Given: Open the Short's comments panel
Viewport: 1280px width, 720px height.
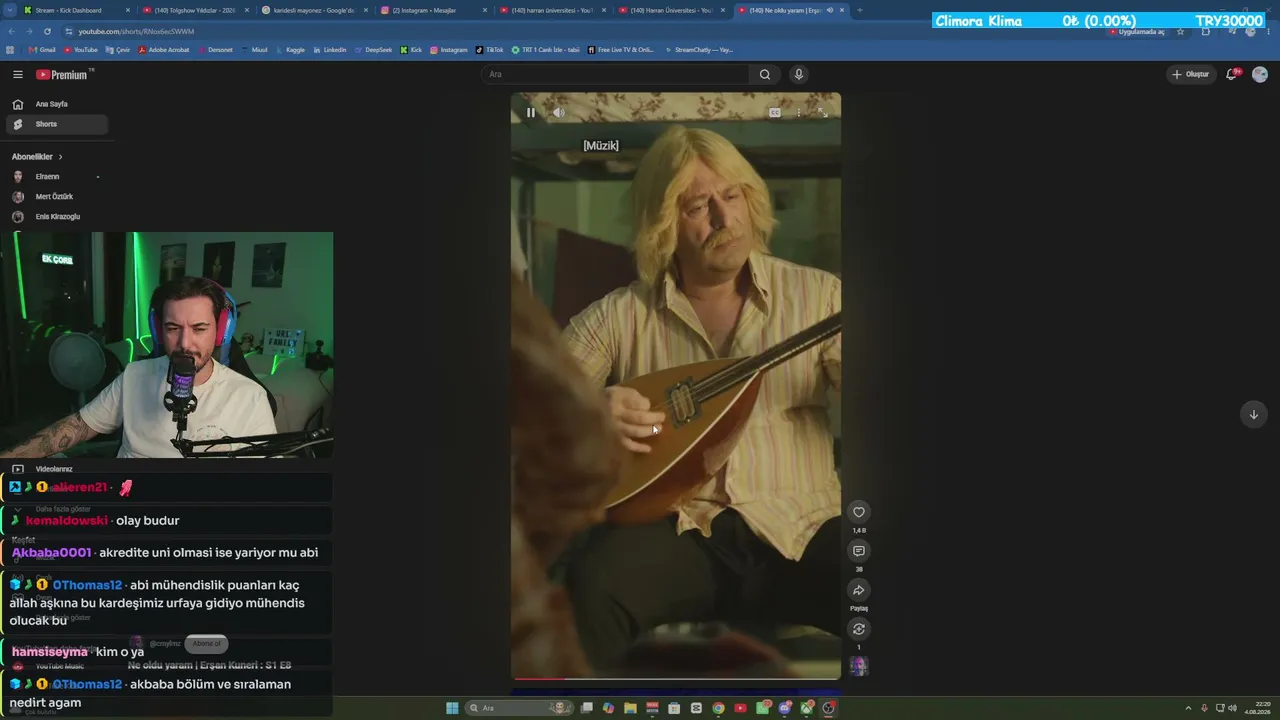Looking at the screenshot, I should click(858, 551).
